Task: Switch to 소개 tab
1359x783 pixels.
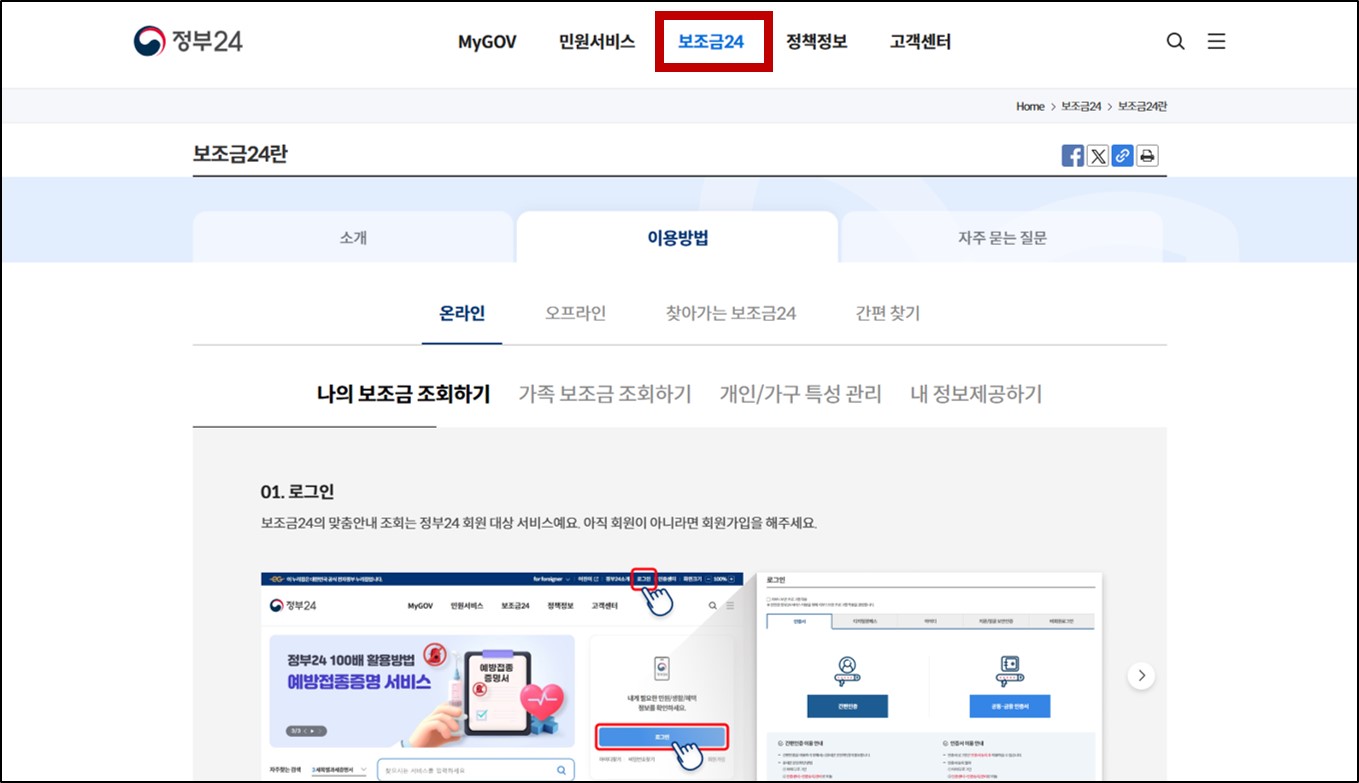Action: [353, 237]
